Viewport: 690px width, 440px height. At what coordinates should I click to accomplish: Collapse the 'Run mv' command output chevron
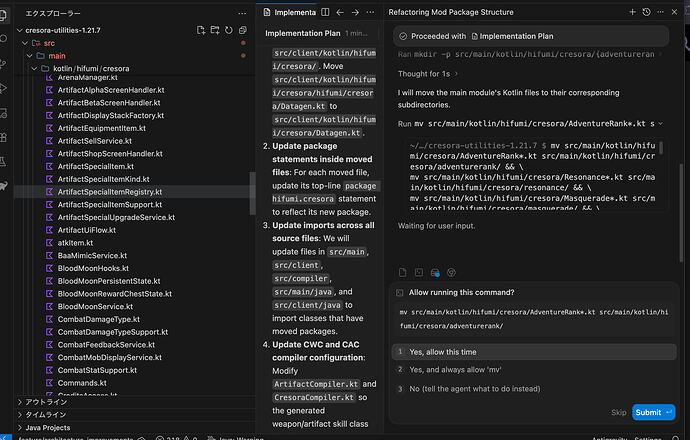click(x=661, y=124)
